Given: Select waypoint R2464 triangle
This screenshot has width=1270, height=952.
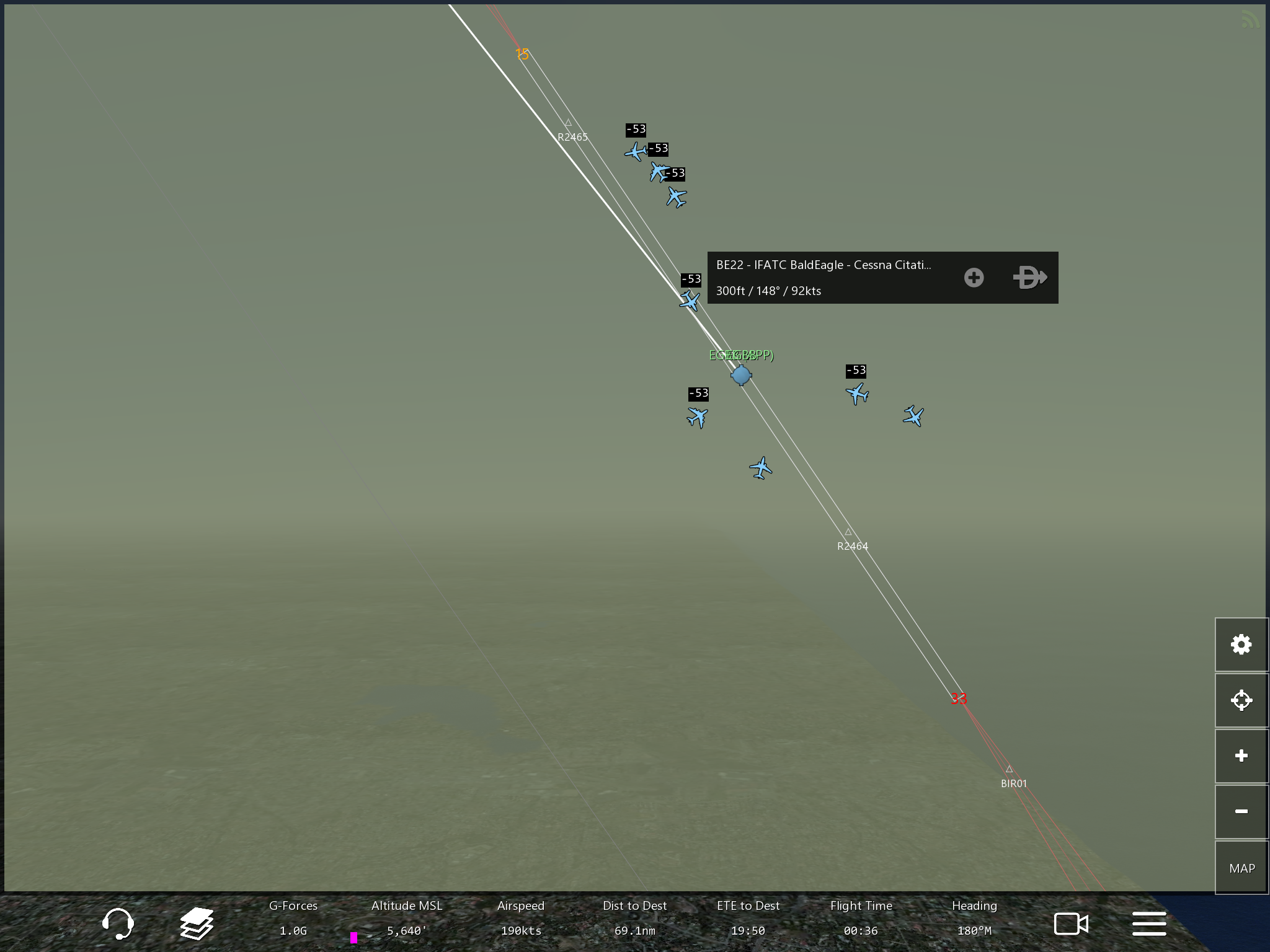Looking at the screenshot, I should [x=848, y=532].
